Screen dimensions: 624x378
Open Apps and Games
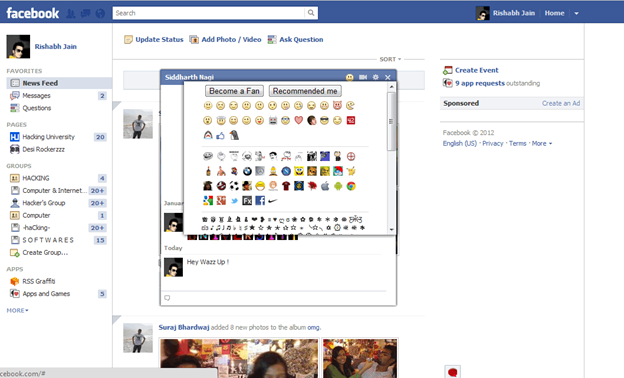[46, 294]
